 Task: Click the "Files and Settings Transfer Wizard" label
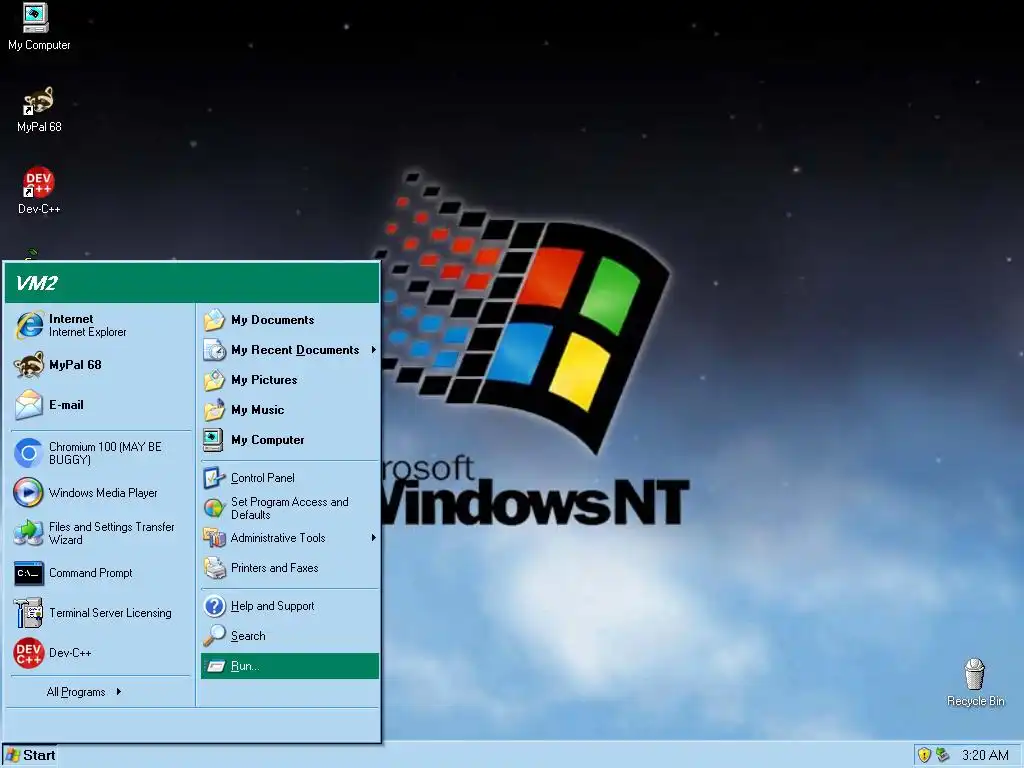[112, 533]
